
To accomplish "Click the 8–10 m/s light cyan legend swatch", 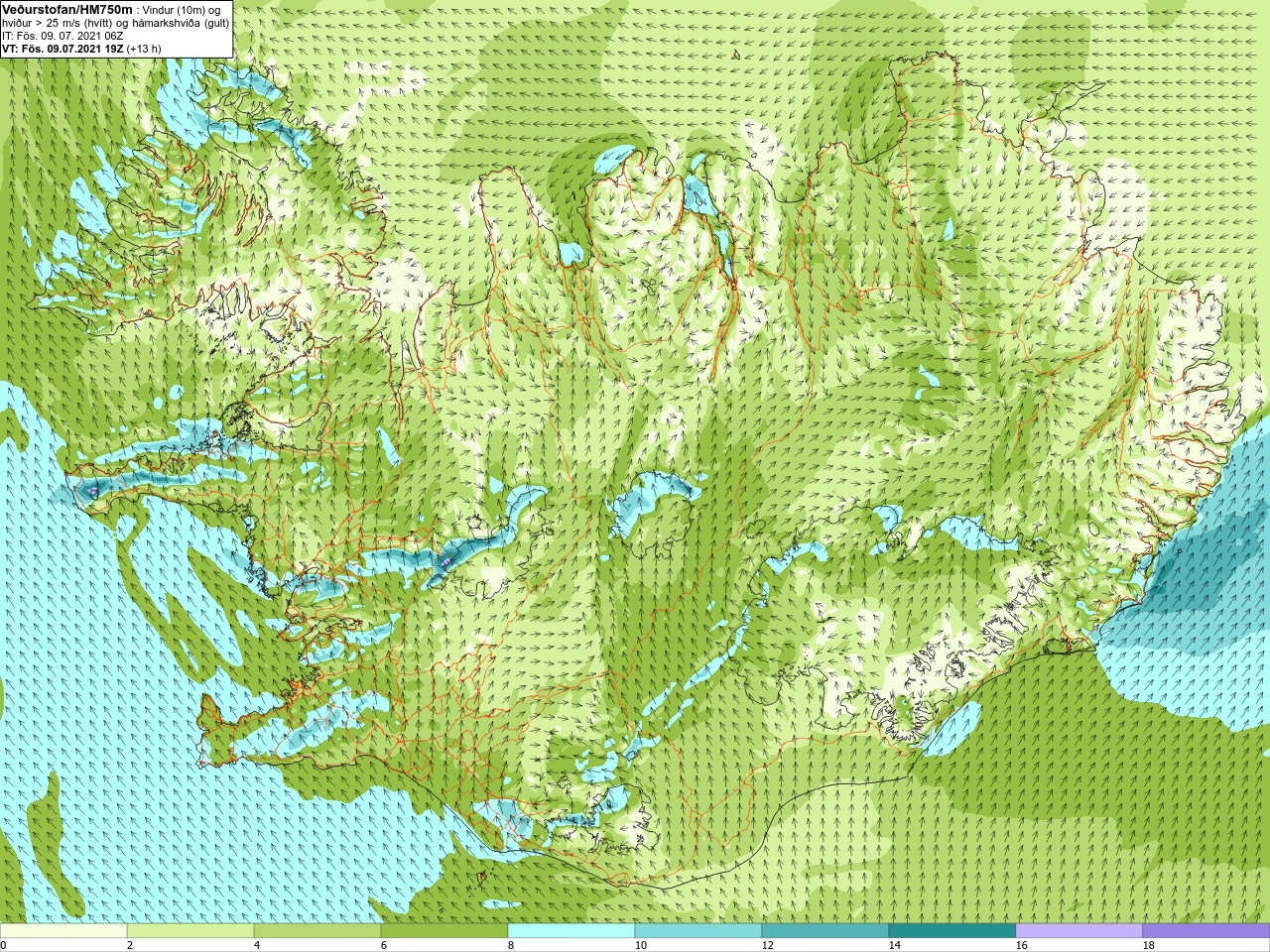I will click(571, 931).
